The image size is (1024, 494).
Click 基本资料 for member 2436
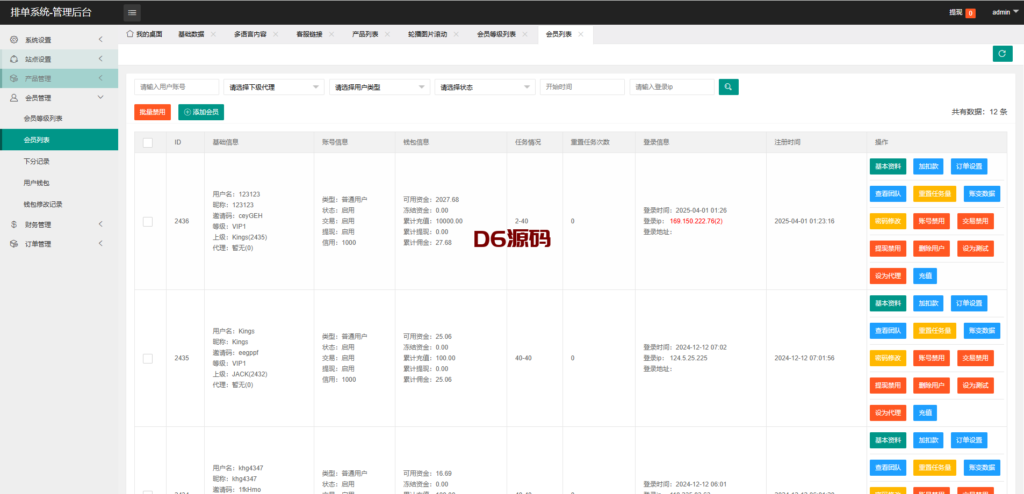888,167
